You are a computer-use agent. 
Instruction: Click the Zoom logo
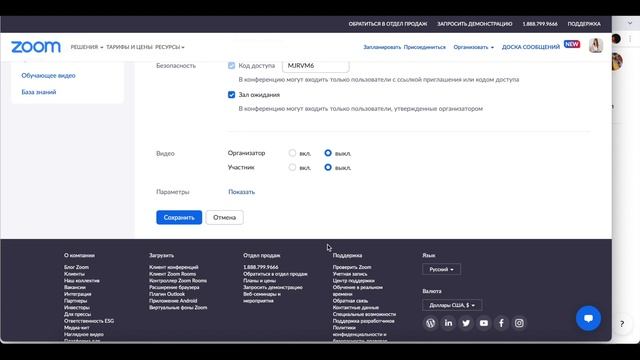[36, 47]
